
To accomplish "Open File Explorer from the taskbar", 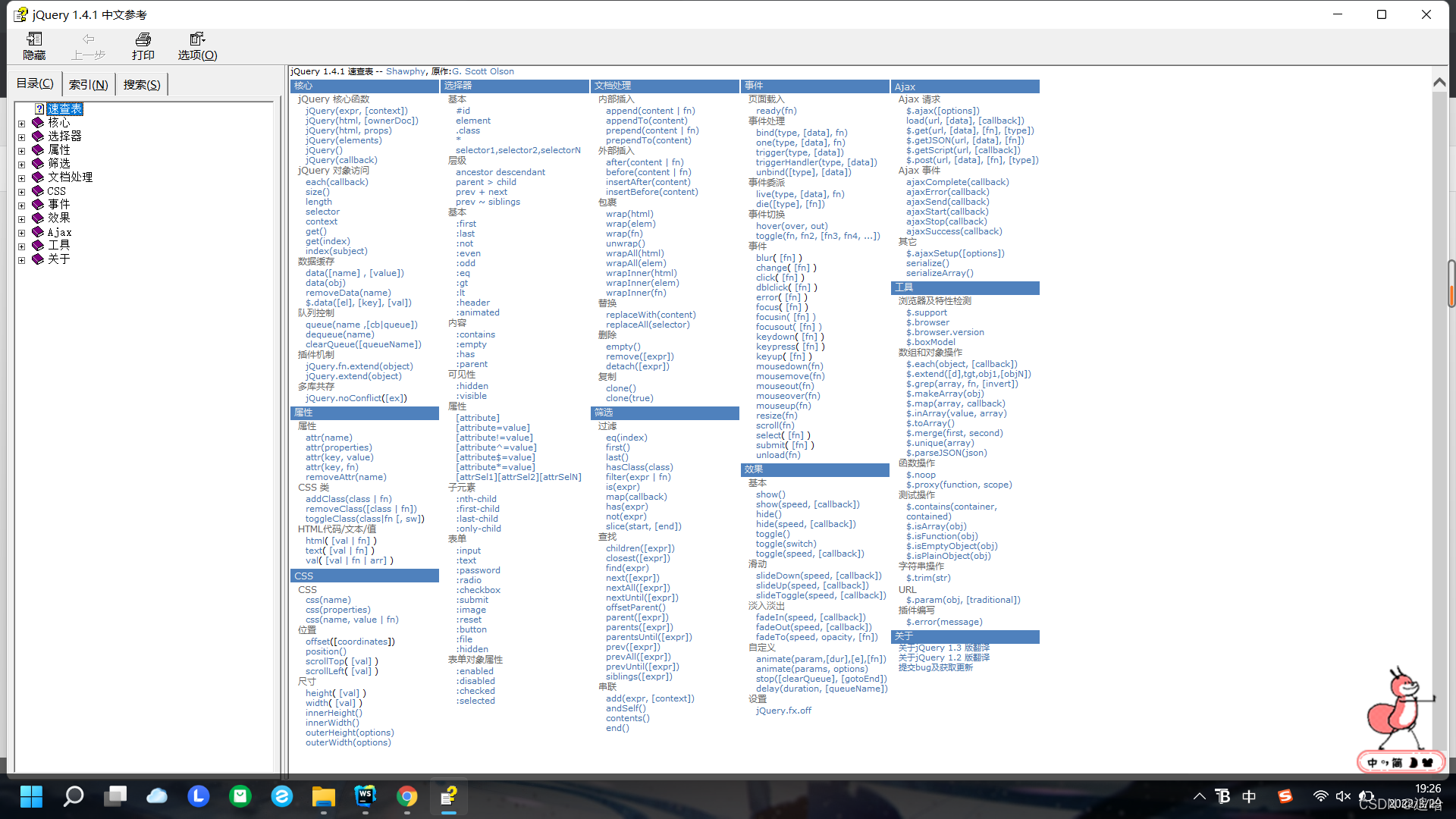I will (x=324, y=796).
